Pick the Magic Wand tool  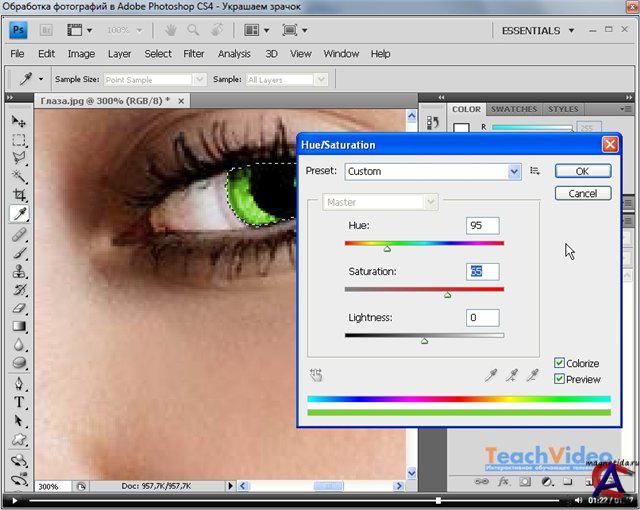pos(19,176)
